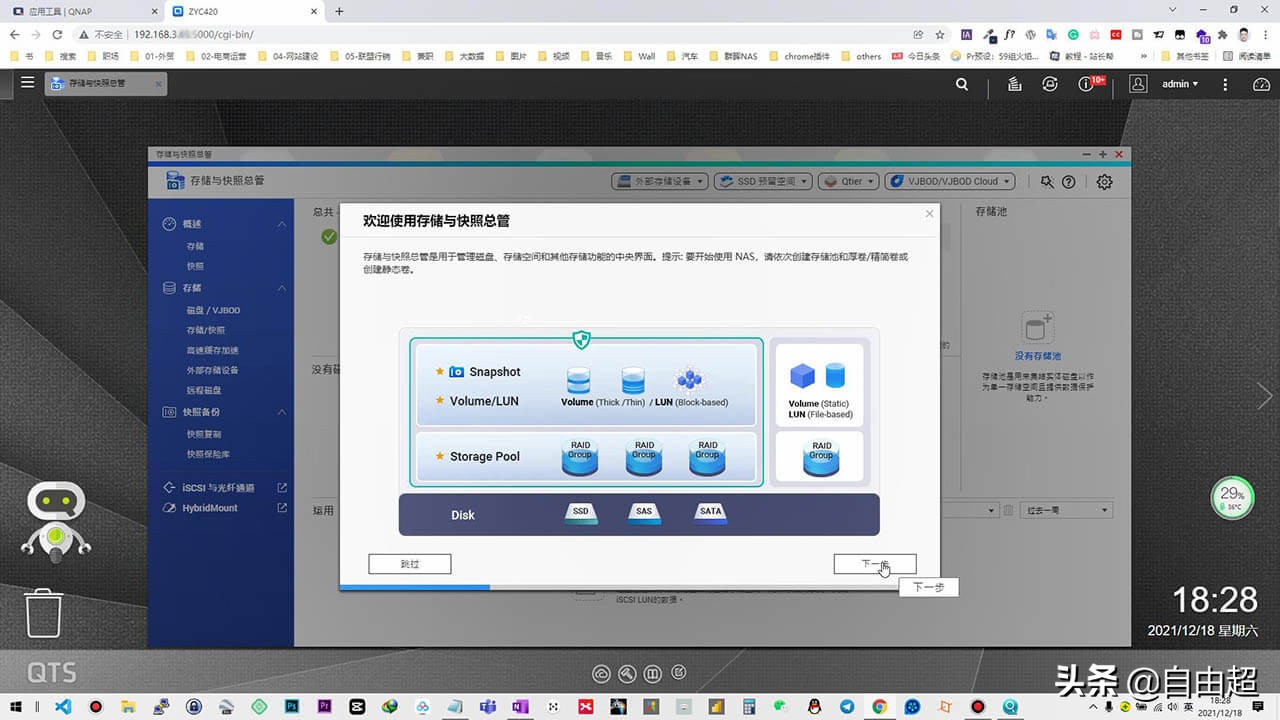Open the notification bell showing 10+ badge
The image size is (1280, 720).
[x=1086, y=85]
